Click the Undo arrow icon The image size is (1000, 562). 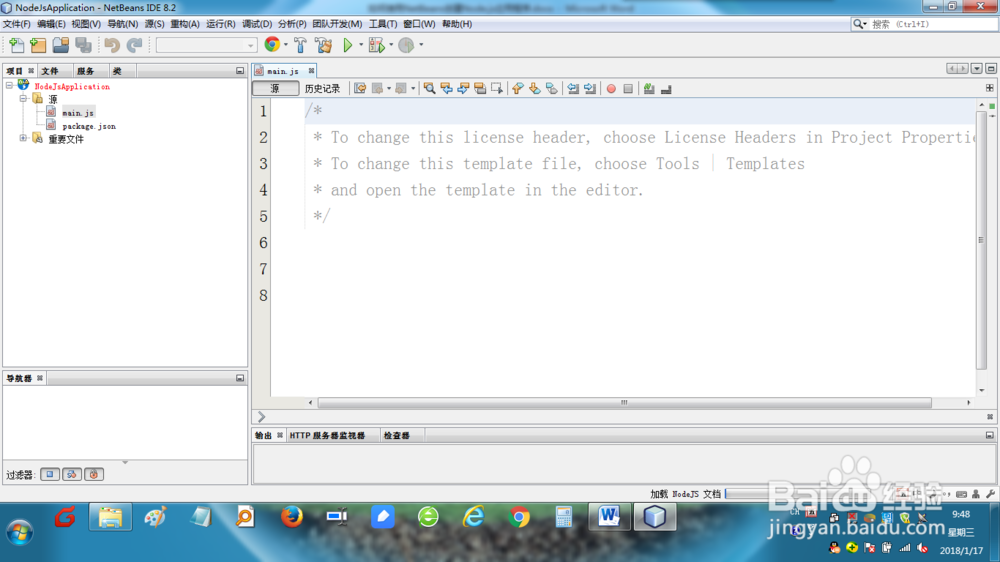pos(112,45)
